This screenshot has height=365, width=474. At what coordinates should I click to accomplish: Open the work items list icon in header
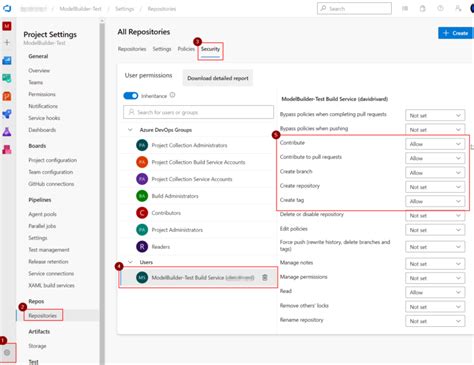tap(405, 9)
